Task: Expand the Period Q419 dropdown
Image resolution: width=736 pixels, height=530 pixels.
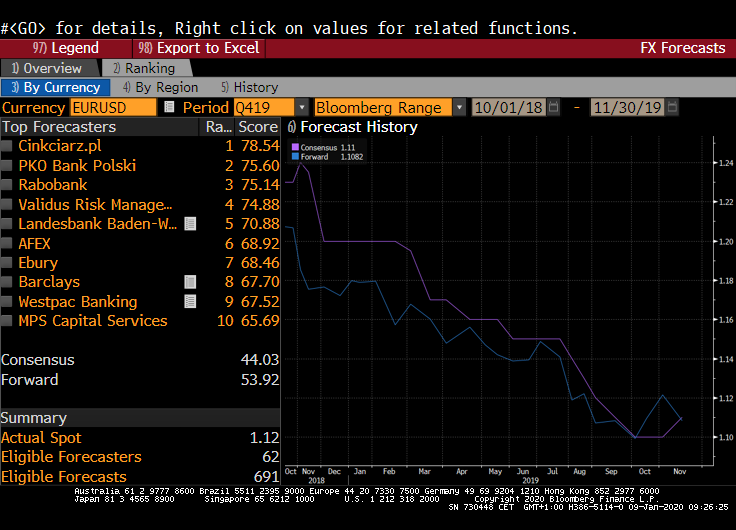Action: coord(300,107)
